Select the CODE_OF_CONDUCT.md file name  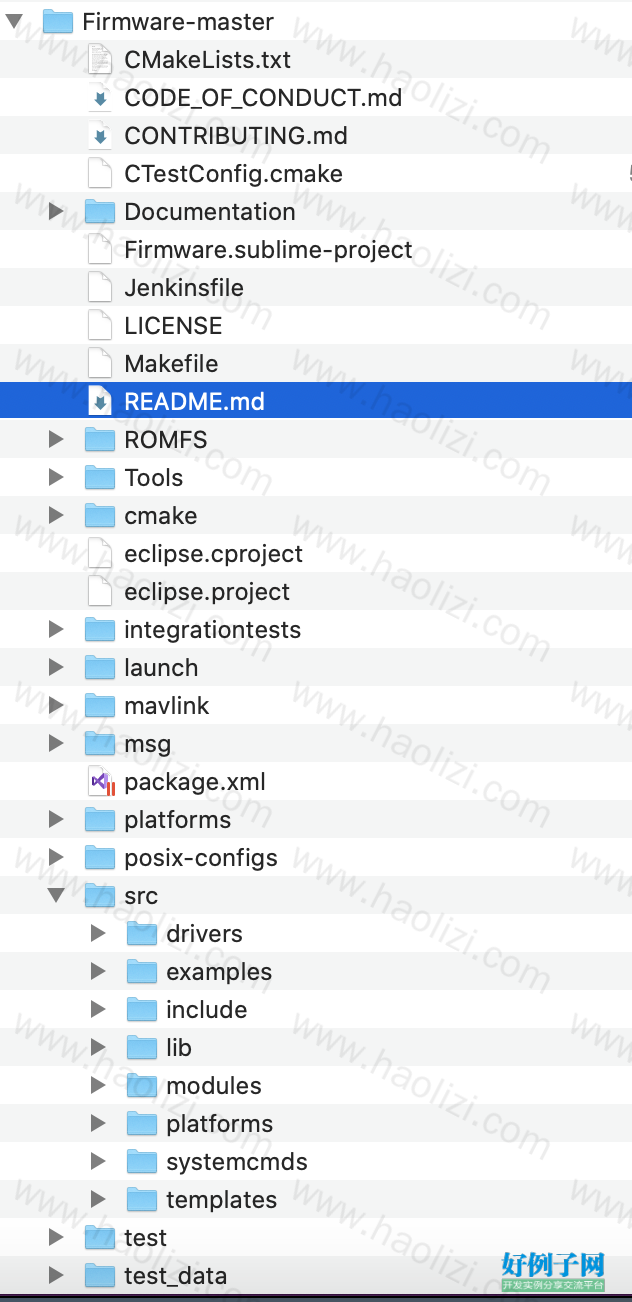pyautogui.click(x=263, y=98)
